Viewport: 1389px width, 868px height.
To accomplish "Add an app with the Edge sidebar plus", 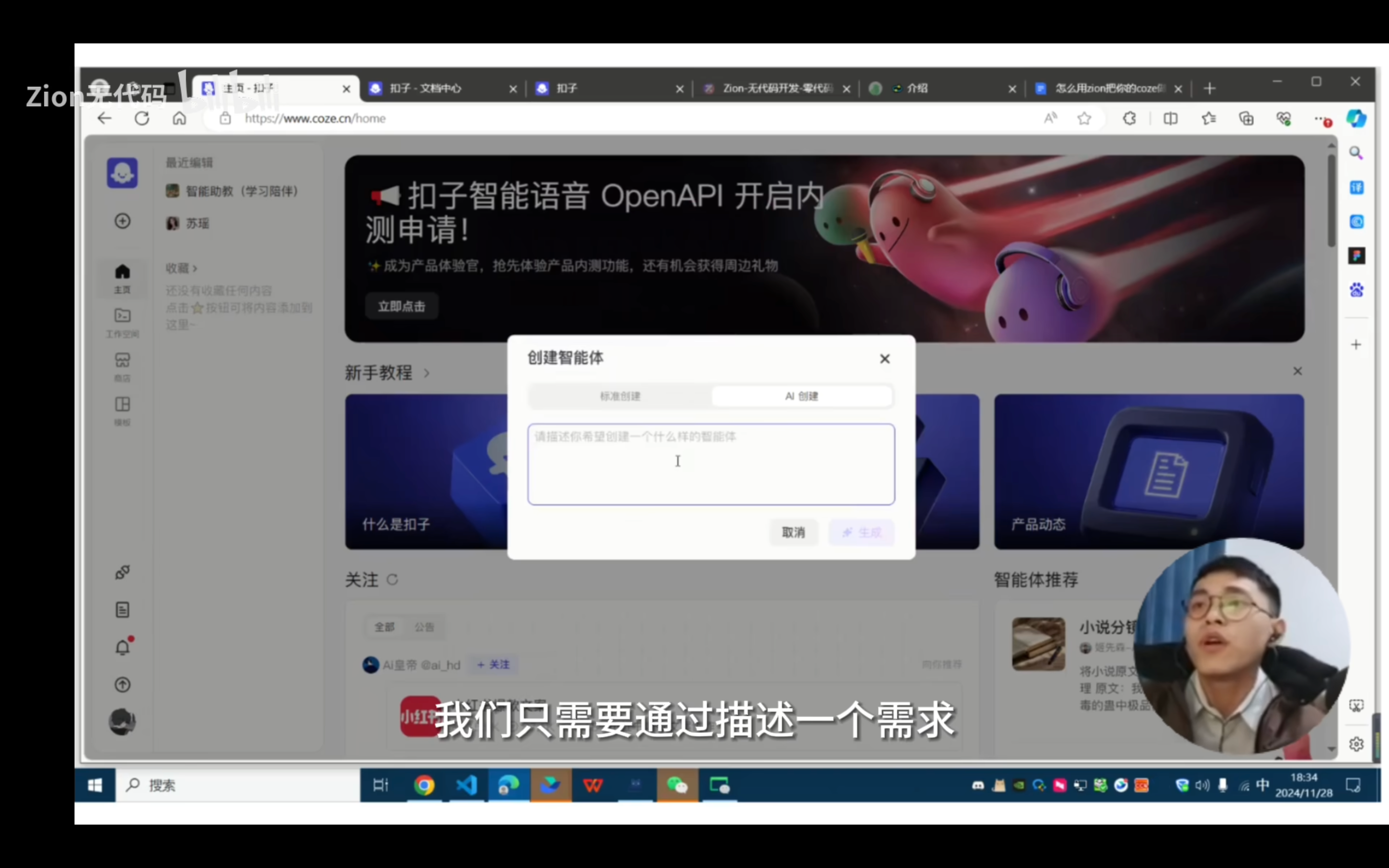I will [1356, 344].
